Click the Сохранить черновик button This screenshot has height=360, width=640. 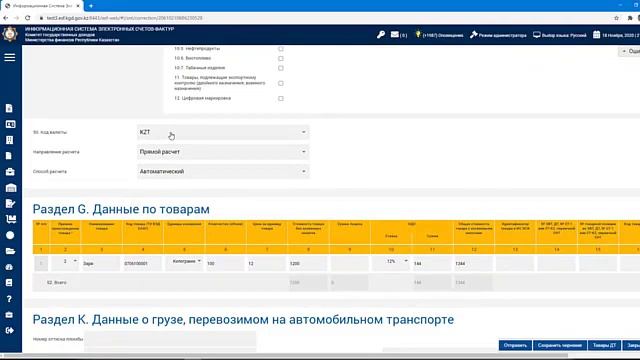click(x=560, y=345)
